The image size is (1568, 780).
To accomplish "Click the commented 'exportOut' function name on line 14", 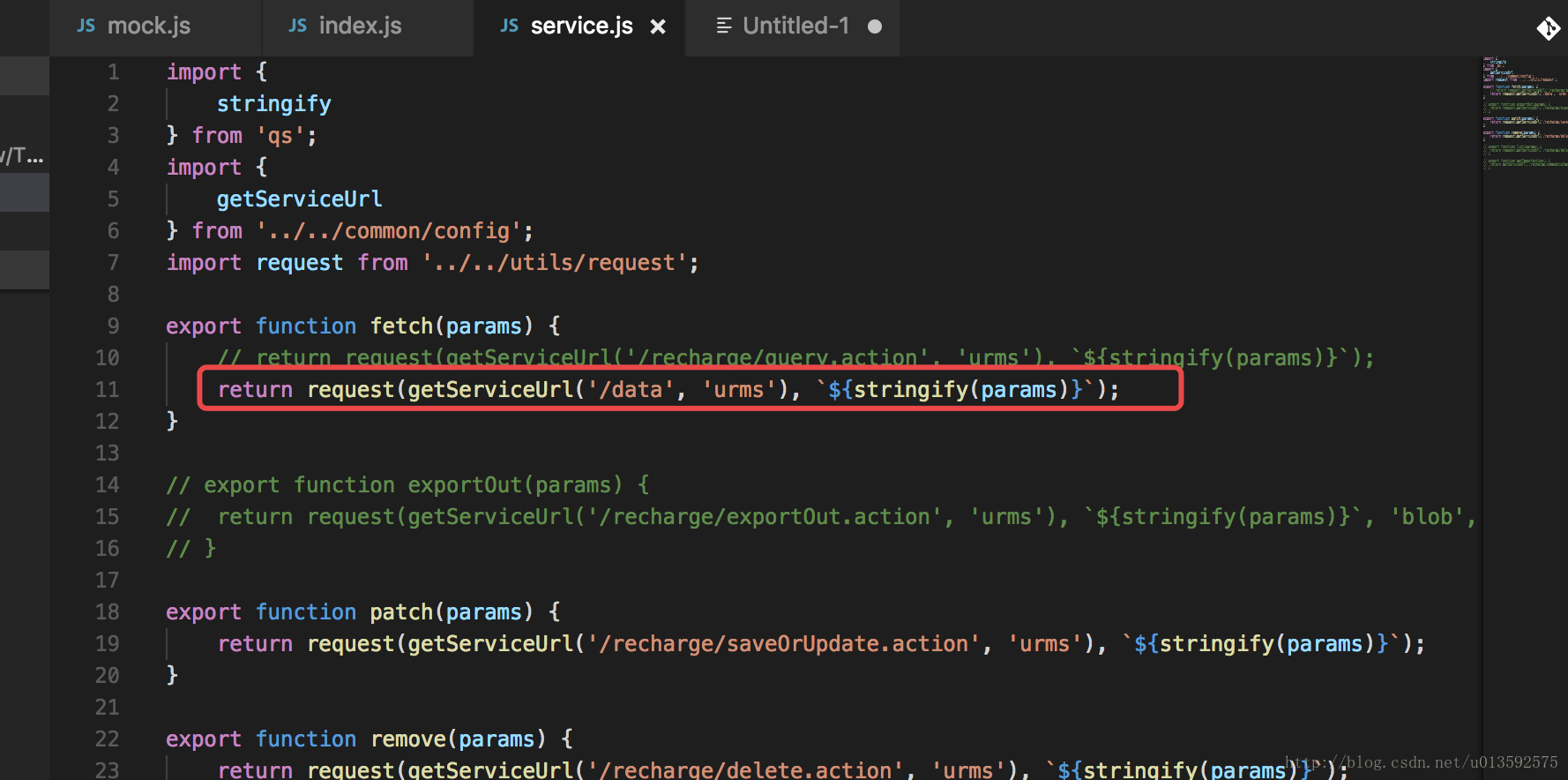I will (x=465, y=485).
